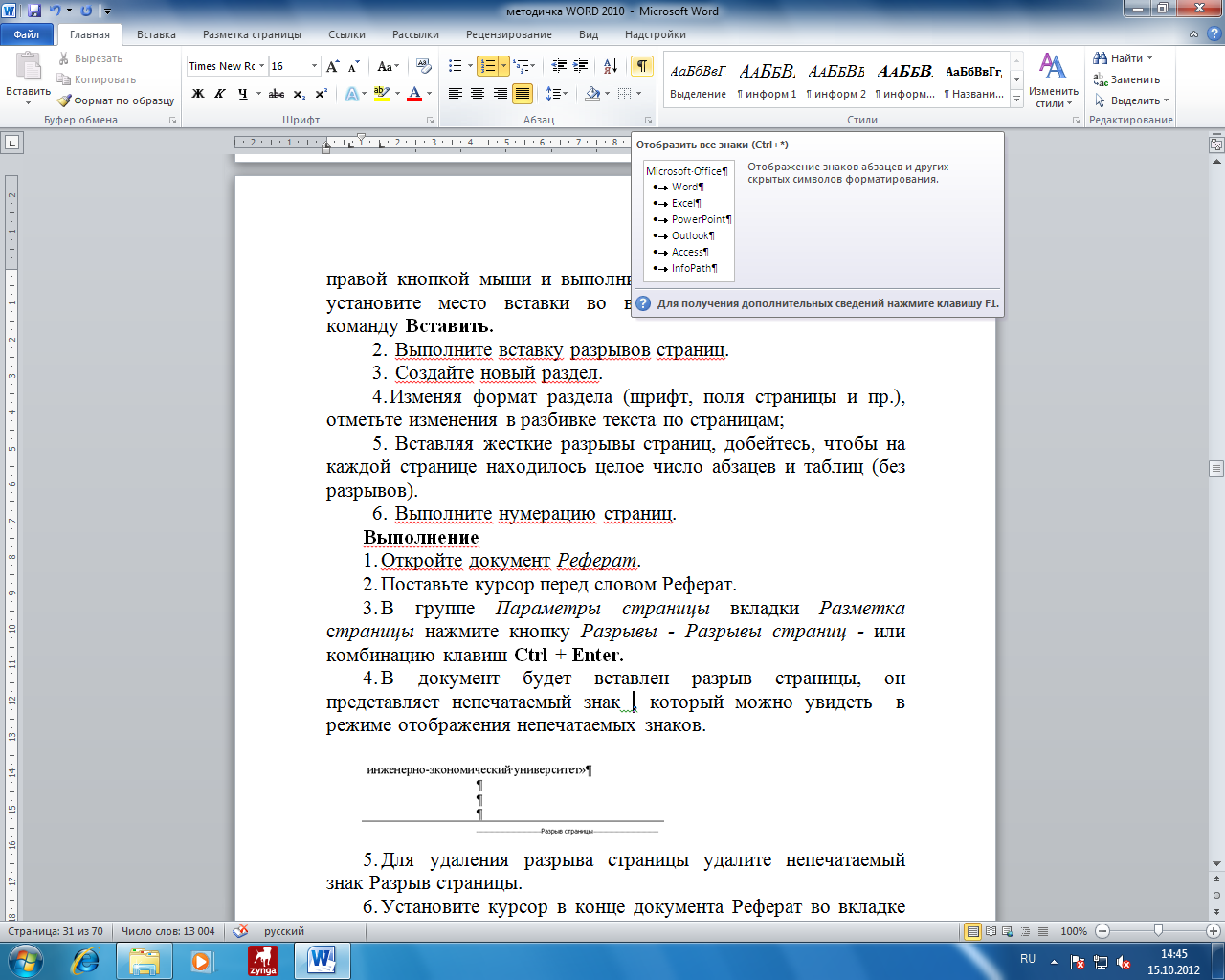Viewport: 1225px width, 980px height.
Task: Apply subscript formatting
Action: coord(300,94)
